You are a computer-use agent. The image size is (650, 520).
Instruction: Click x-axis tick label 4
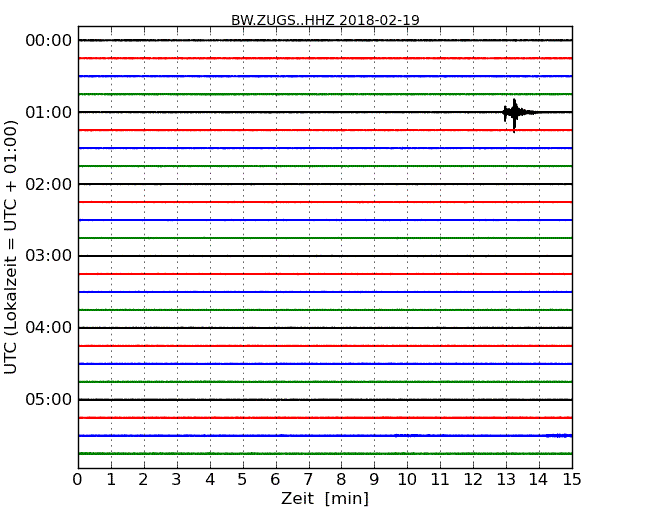tap(210, 479)
